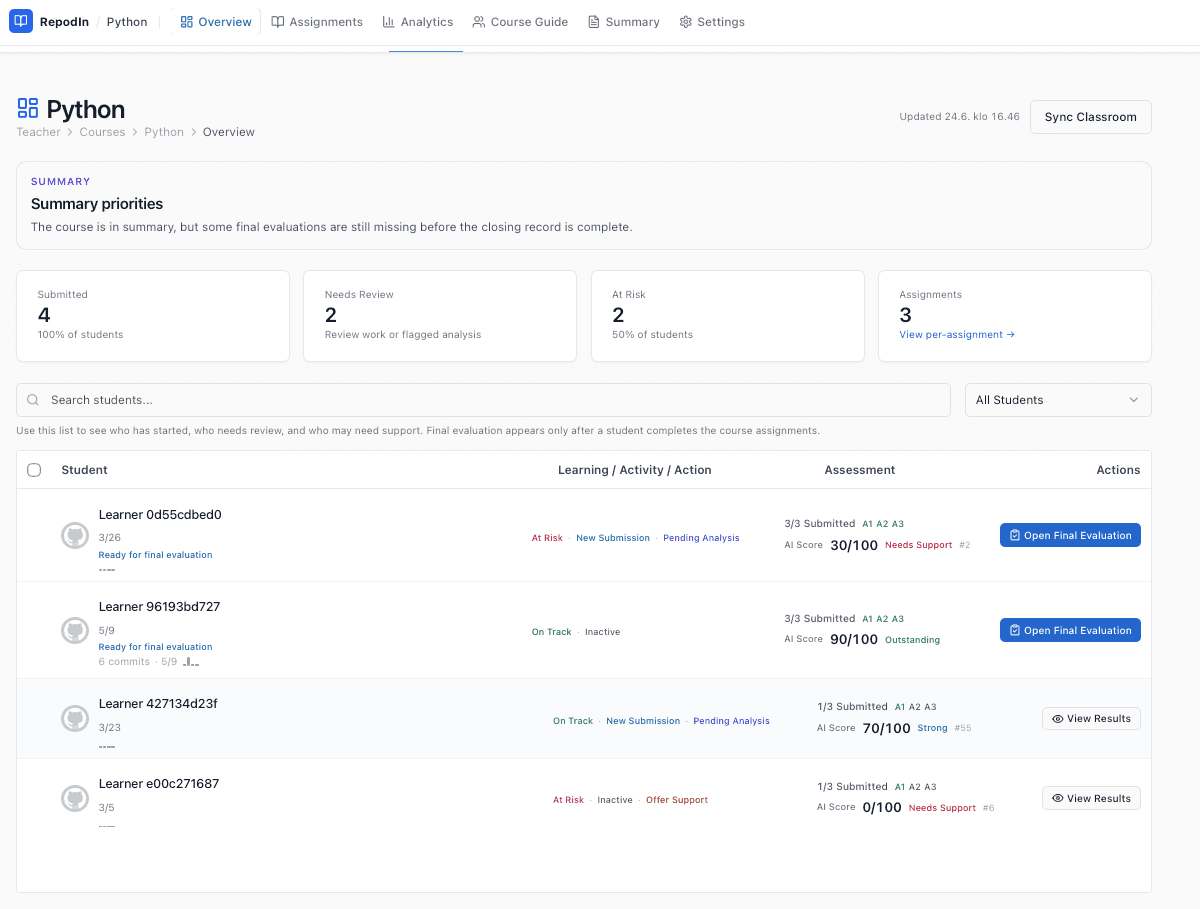Click the At Risk stat card
The height and width of the screenshot is (909, 1200).
pyautogui.click(x=728, y=316)
